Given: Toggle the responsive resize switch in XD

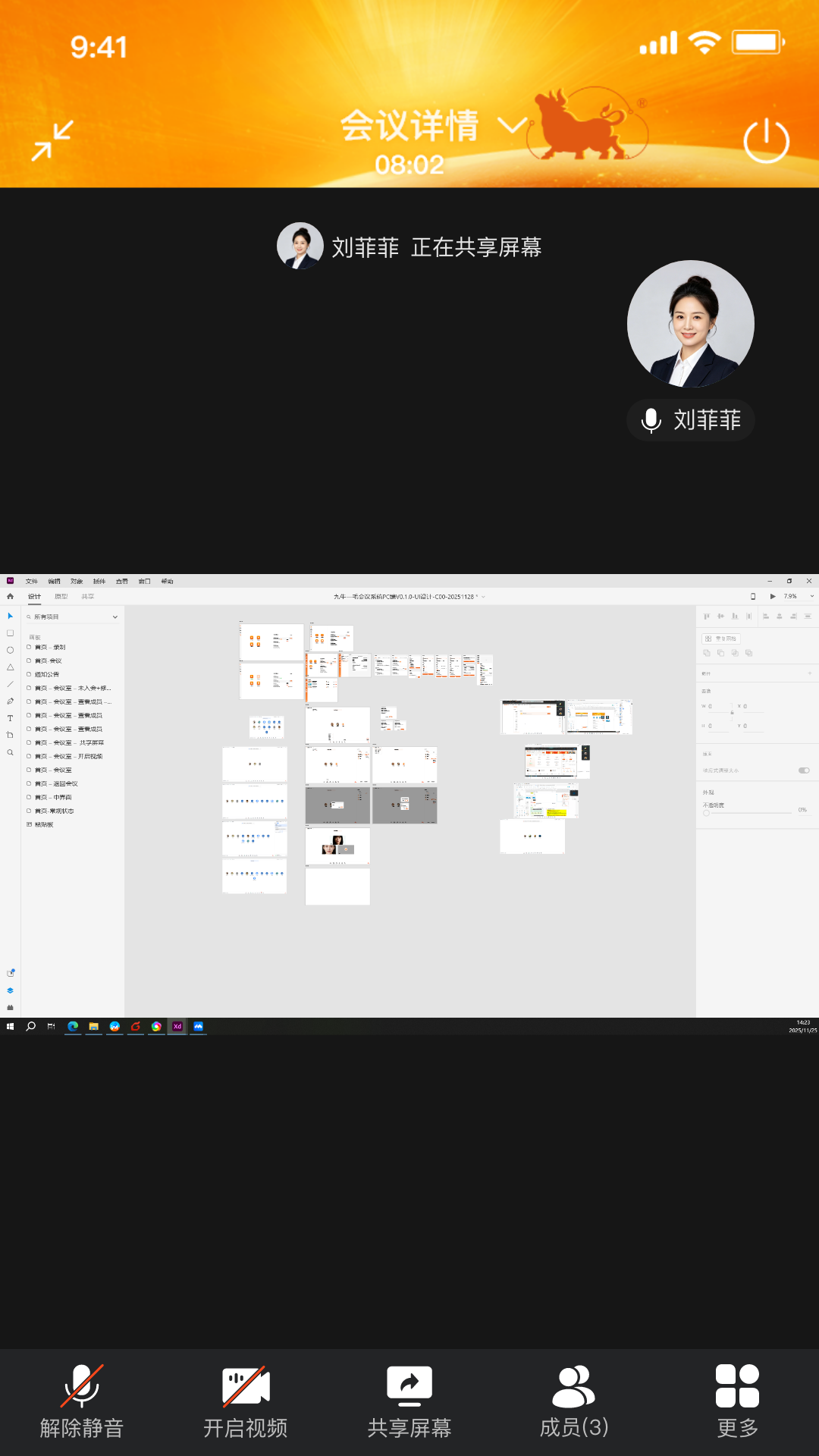Looking at the screenshot, I should [804, 770].
